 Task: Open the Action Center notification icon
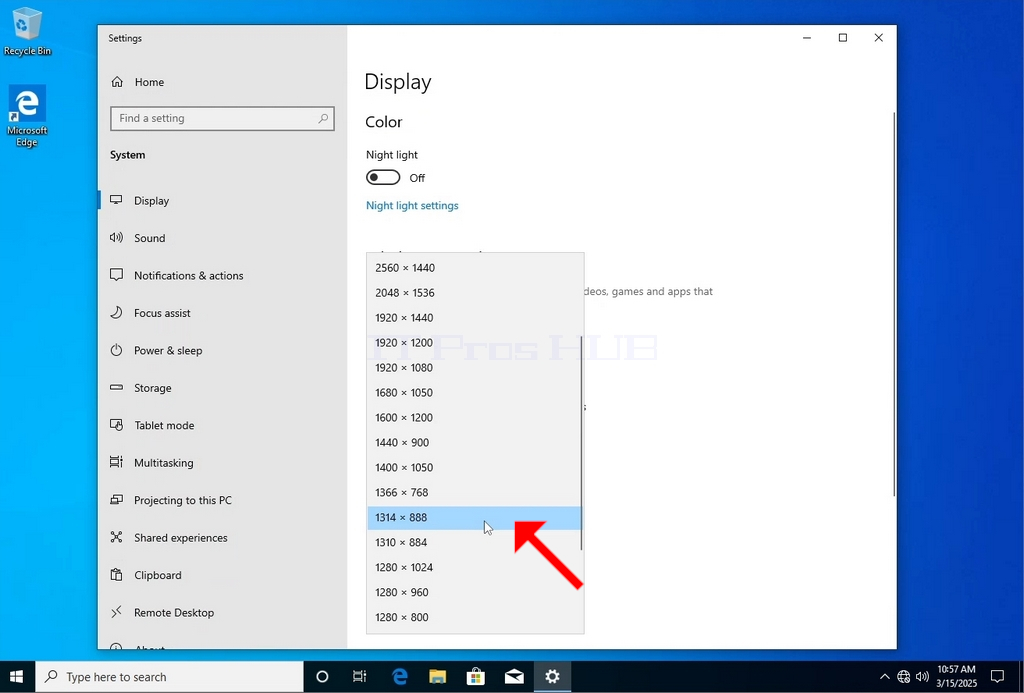997,677
